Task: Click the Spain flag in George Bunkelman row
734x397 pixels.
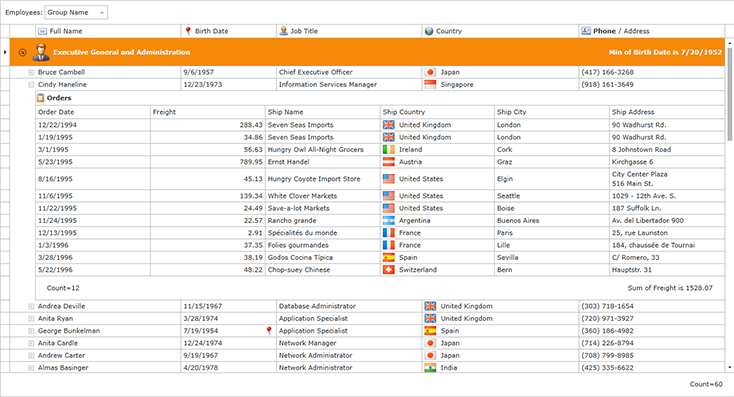Action: [430, 331]
